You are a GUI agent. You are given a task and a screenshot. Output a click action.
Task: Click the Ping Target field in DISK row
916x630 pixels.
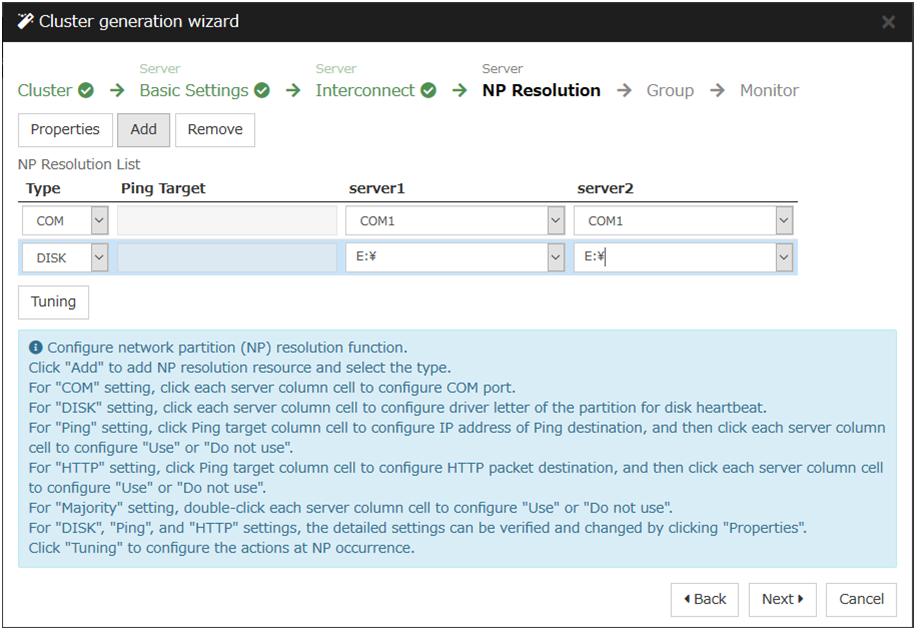point(227,258)
